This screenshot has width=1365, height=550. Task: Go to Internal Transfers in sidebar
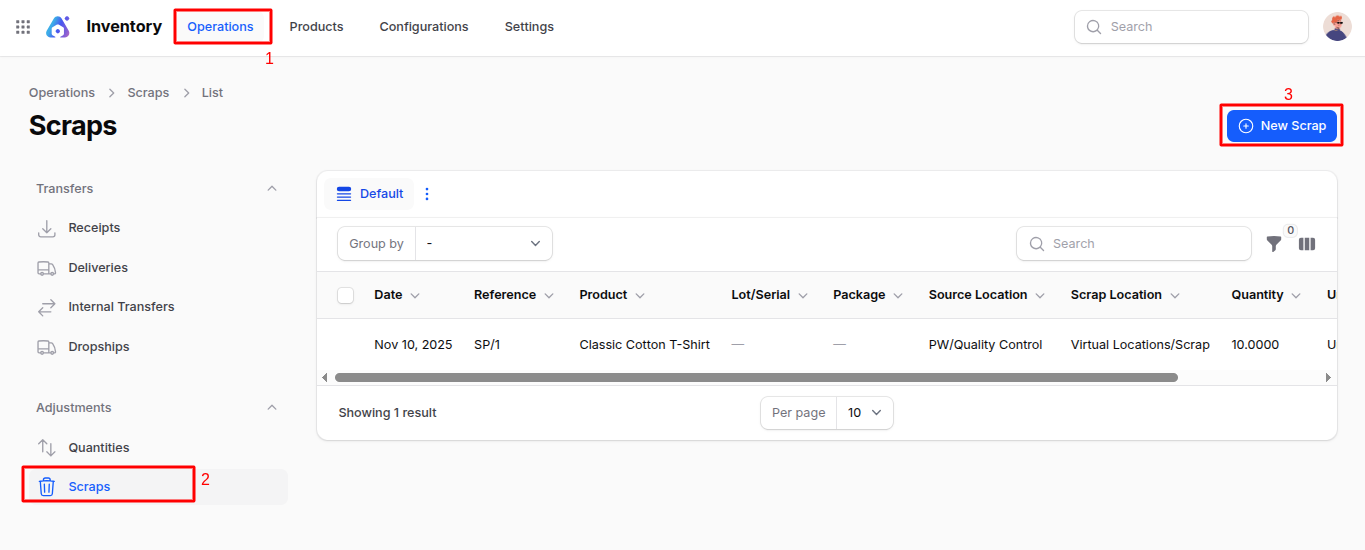[121, 307]
